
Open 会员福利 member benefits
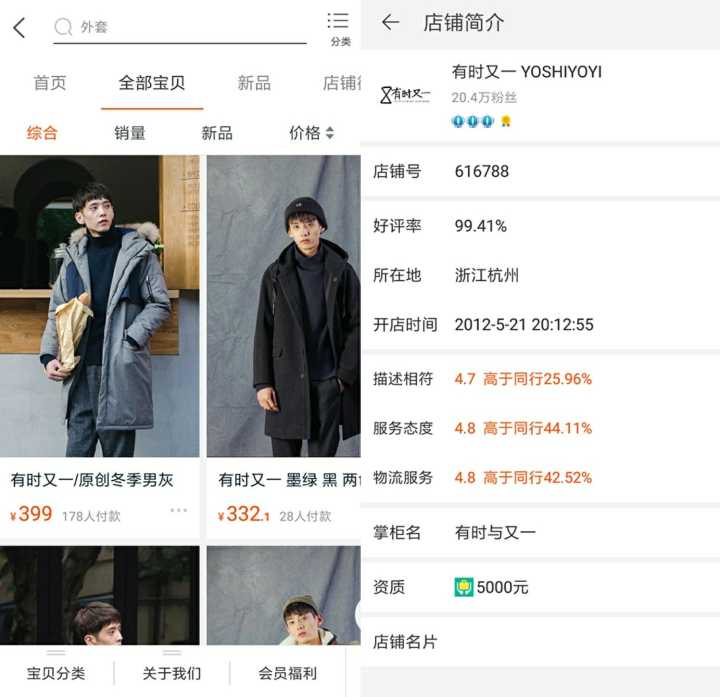(287, 673)
